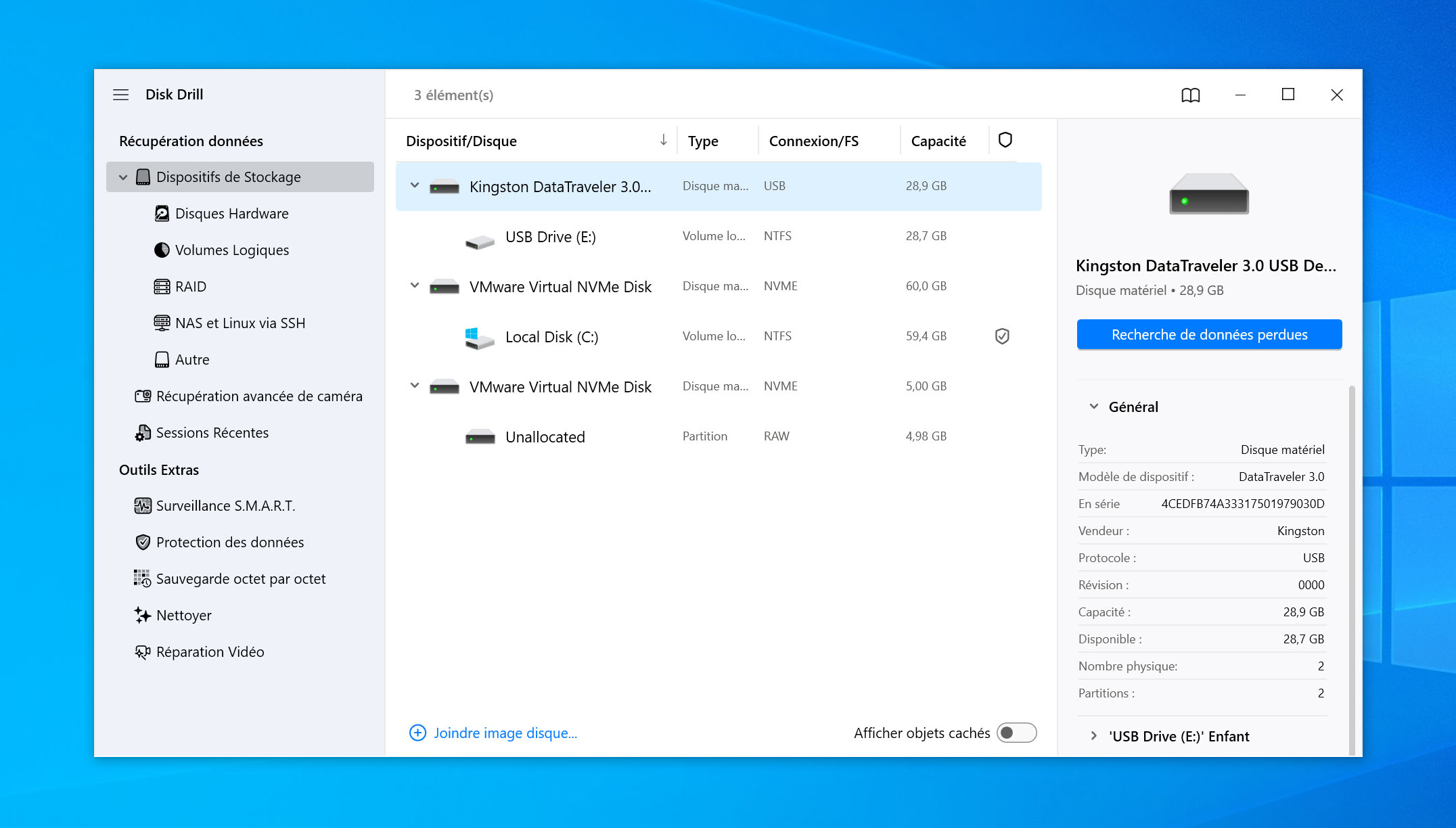The height and width of the screenshot is (828, 1456).
Task: Open NAS et Linux via SSH
Action: [240, 323]
